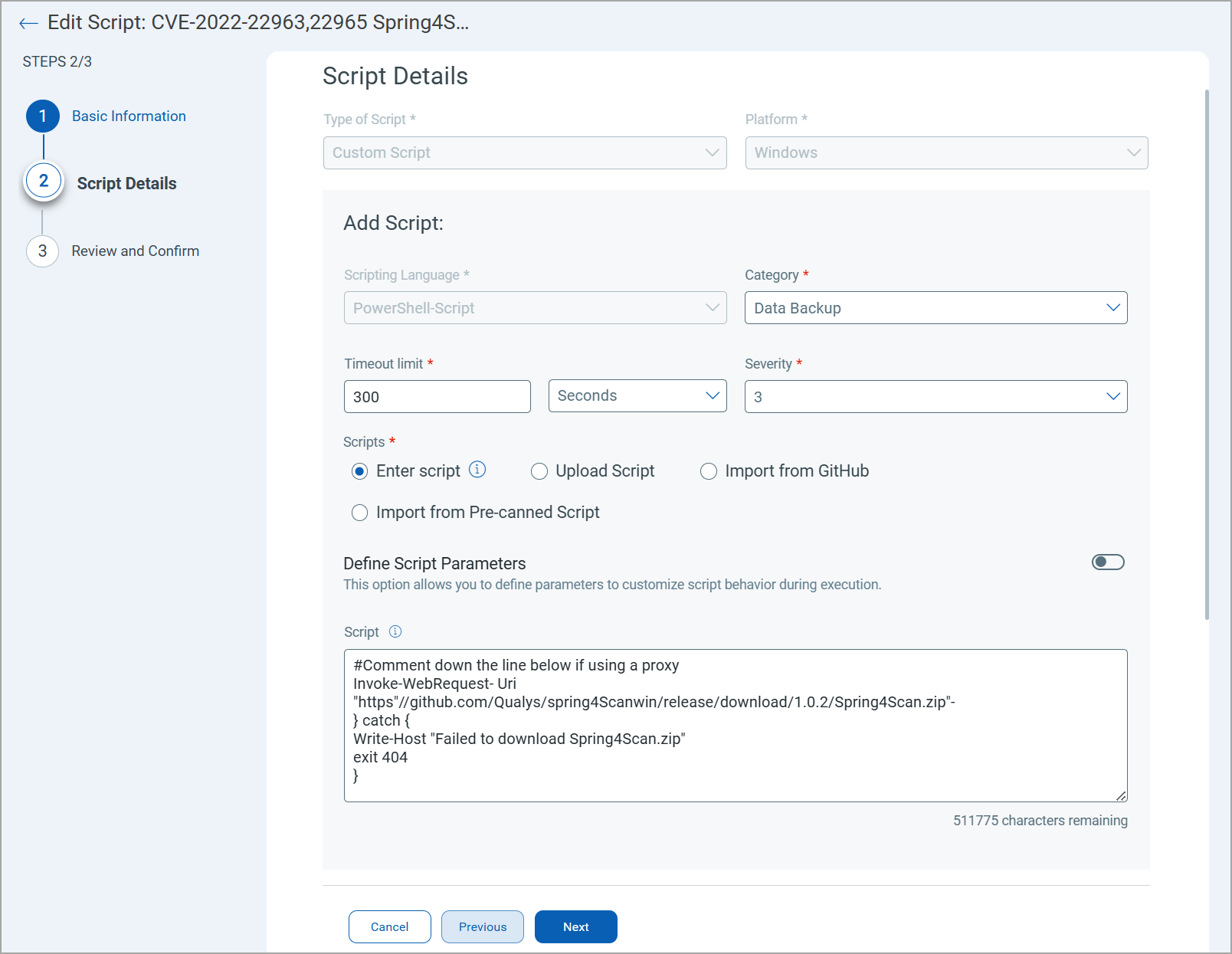Click the 'STEPS 2/3' label
The height and width of the screenshot is (954, 1232).
(57, 62)
